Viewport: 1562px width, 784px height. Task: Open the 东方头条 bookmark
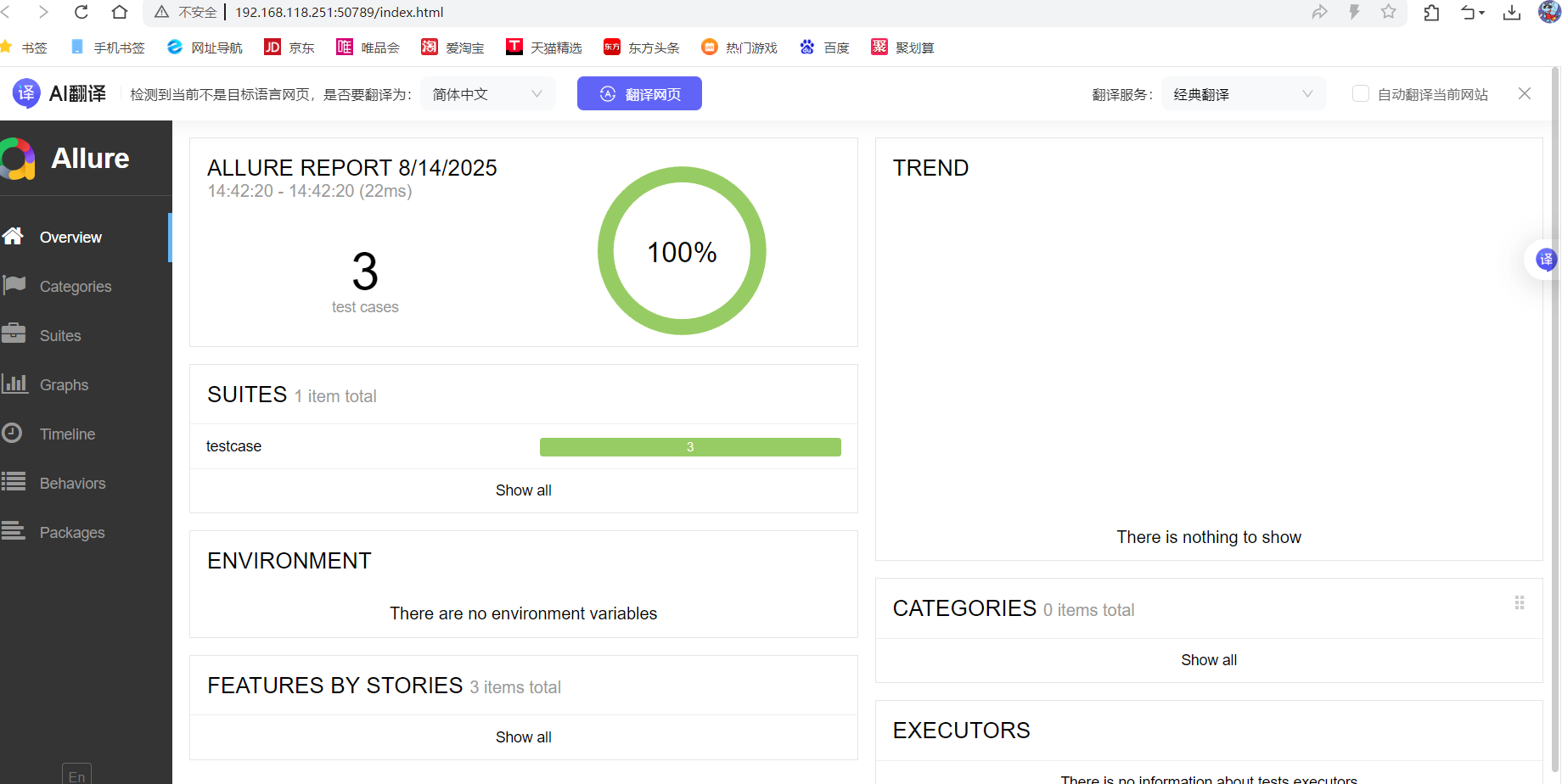point(642,48)
